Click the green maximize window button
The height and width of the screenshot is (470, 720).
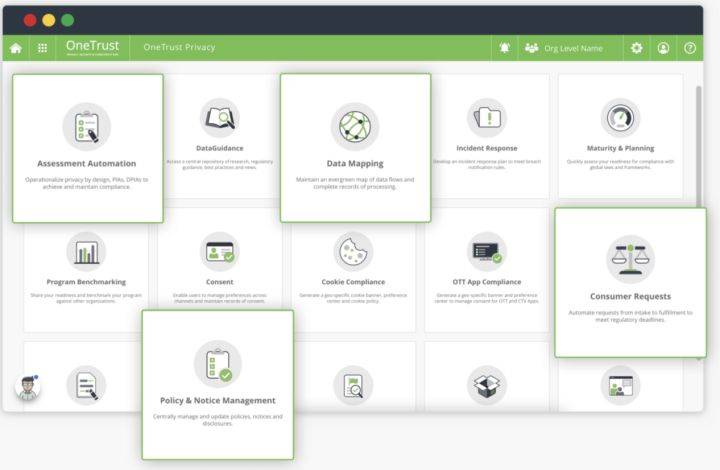click(x=68, y=20)
